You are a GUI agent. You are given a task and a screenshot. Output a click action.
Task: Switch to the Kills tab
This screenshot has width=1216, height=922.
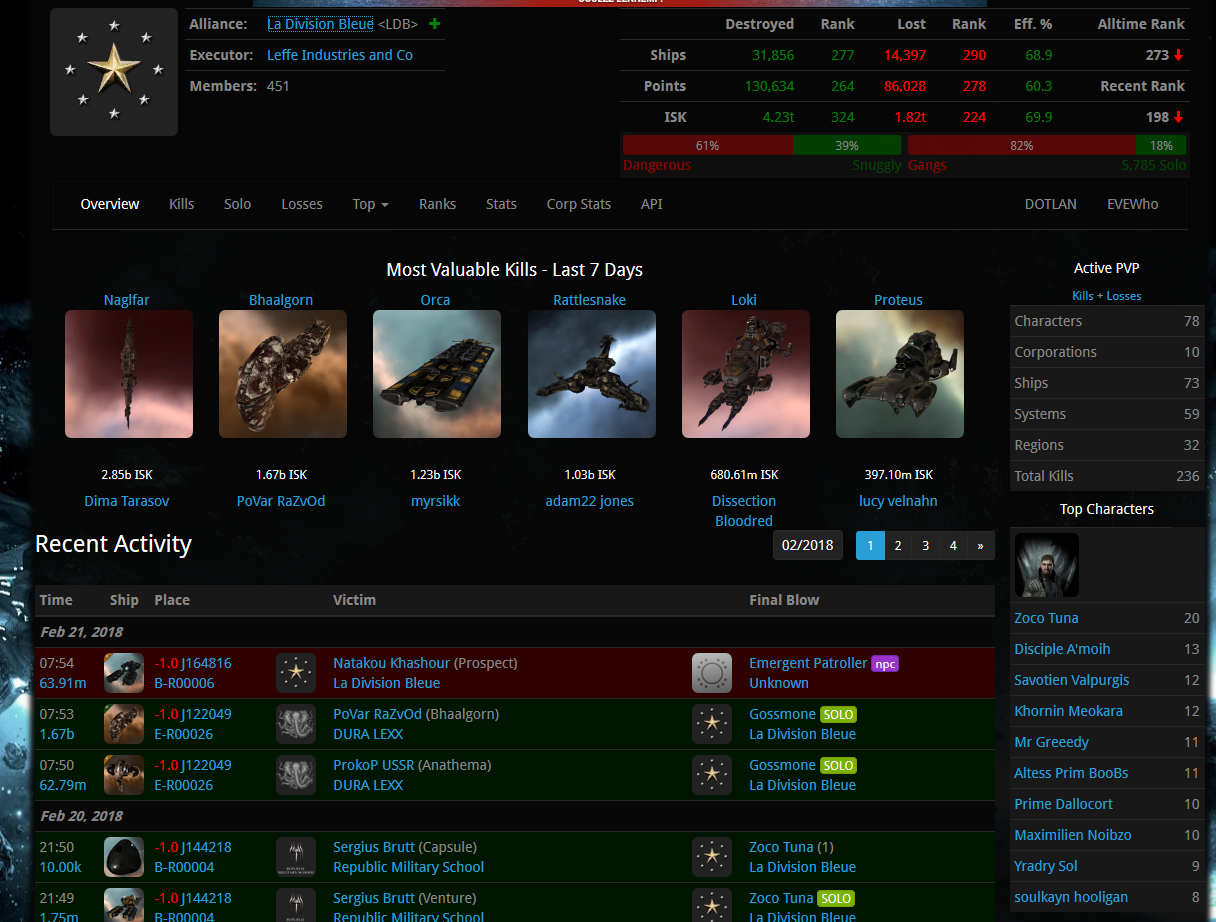click(182, 204)
